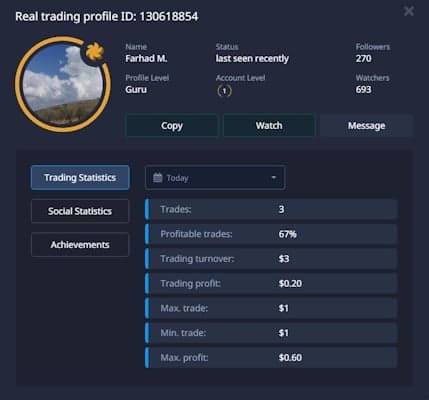Screen dimensions: 429x400
Task: Expand the Today period dropdown
Action: 215,178
